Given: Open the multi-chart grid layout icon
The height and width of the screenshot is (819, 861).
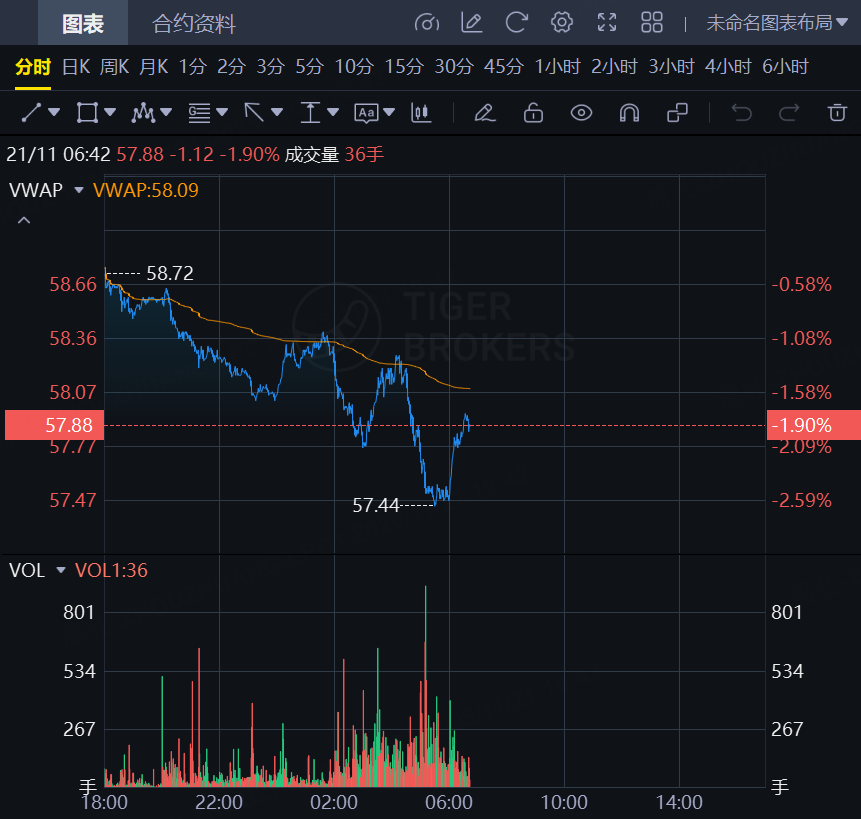Looking at the screenshot, I should (652, 22).
